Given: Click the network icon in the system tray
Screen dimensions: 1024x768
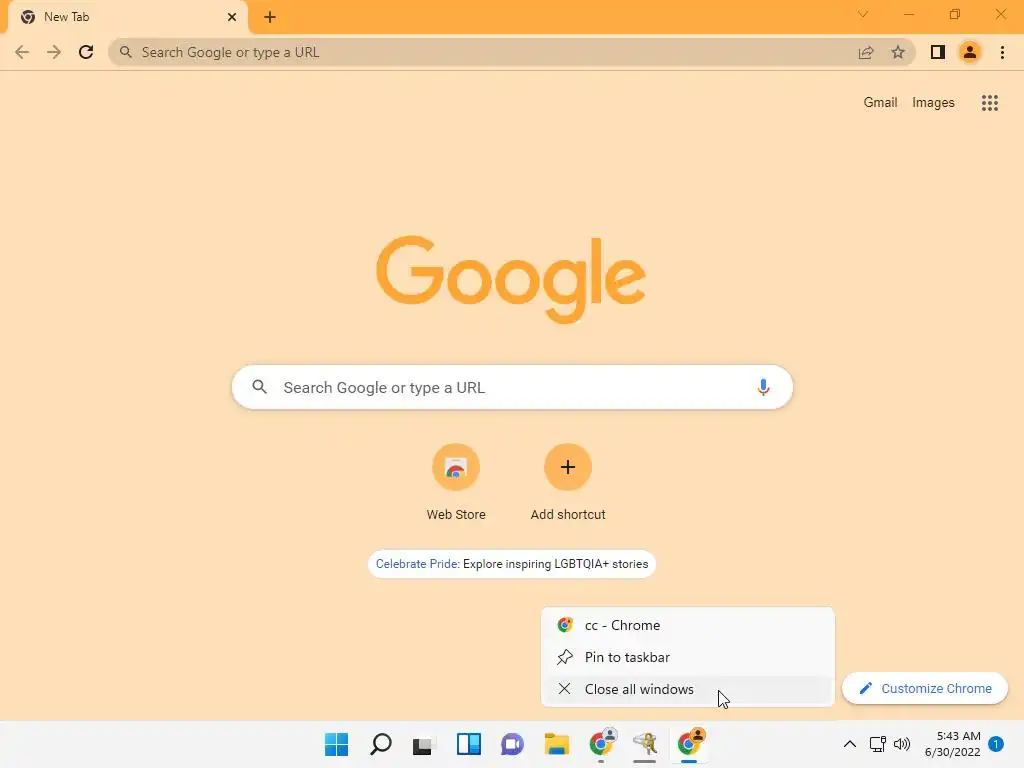Looking at the screenshot, I should coord(877,744).
